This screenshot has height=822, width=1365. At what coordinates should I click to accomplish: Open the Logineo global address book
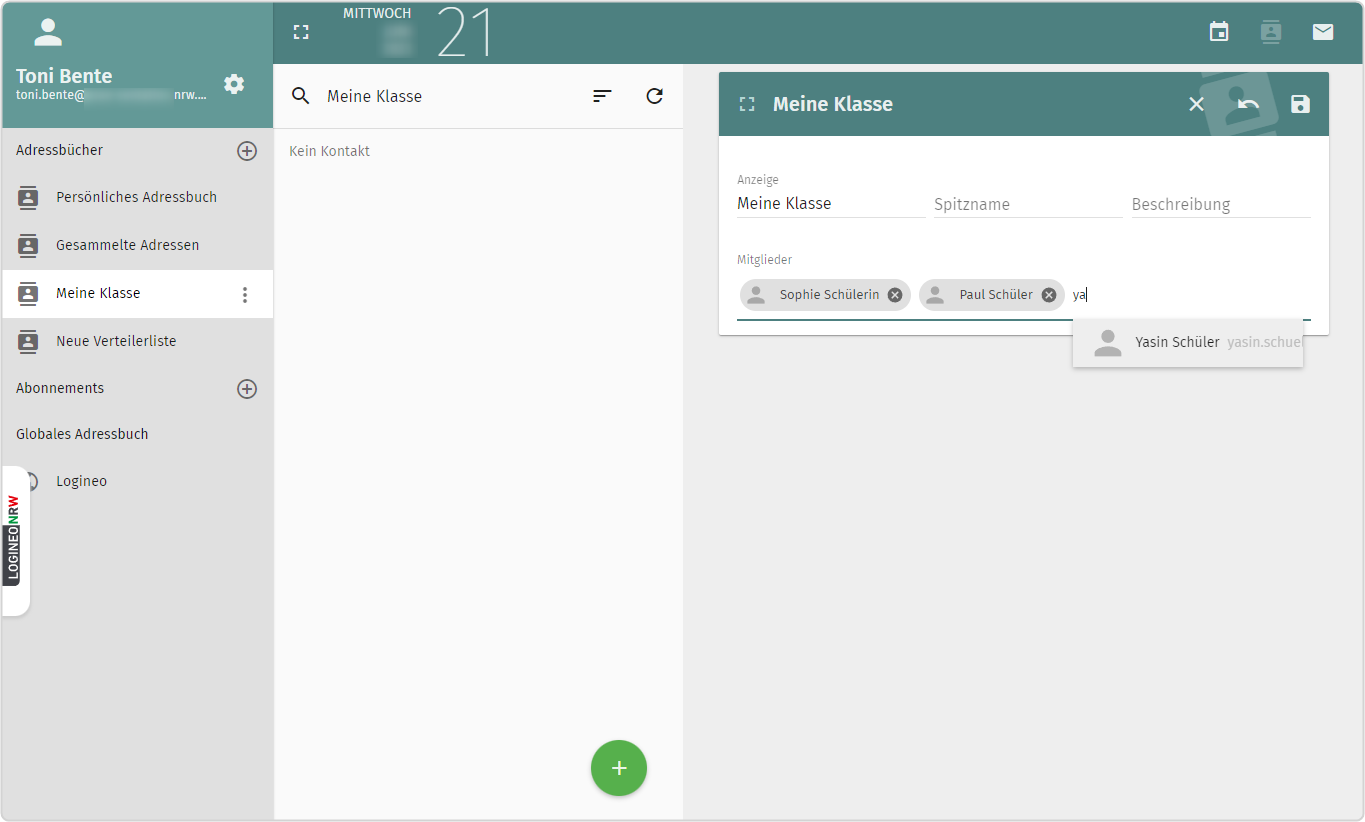click(x=137, y=482)
